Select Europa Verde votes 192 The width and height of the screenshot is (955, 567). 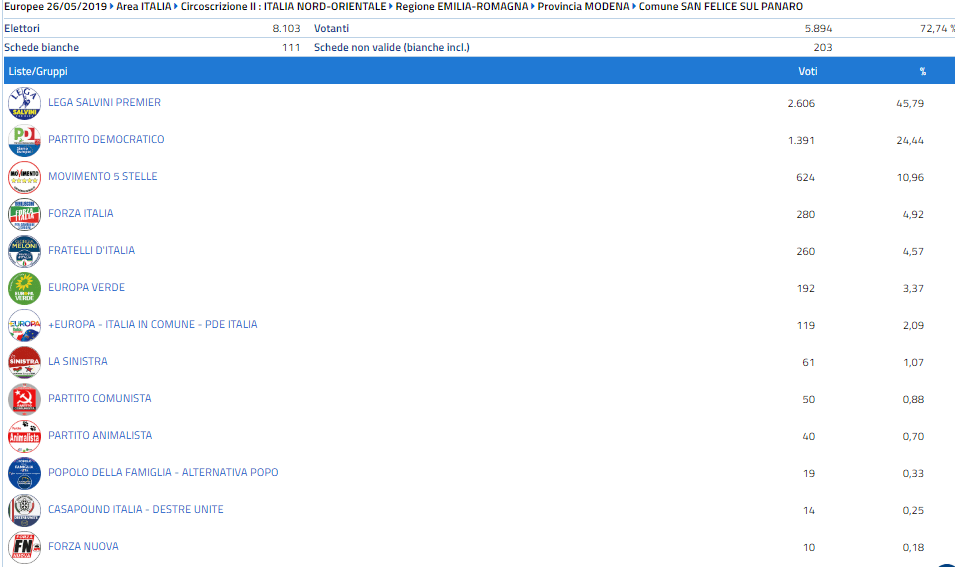[x=806, y=289]
